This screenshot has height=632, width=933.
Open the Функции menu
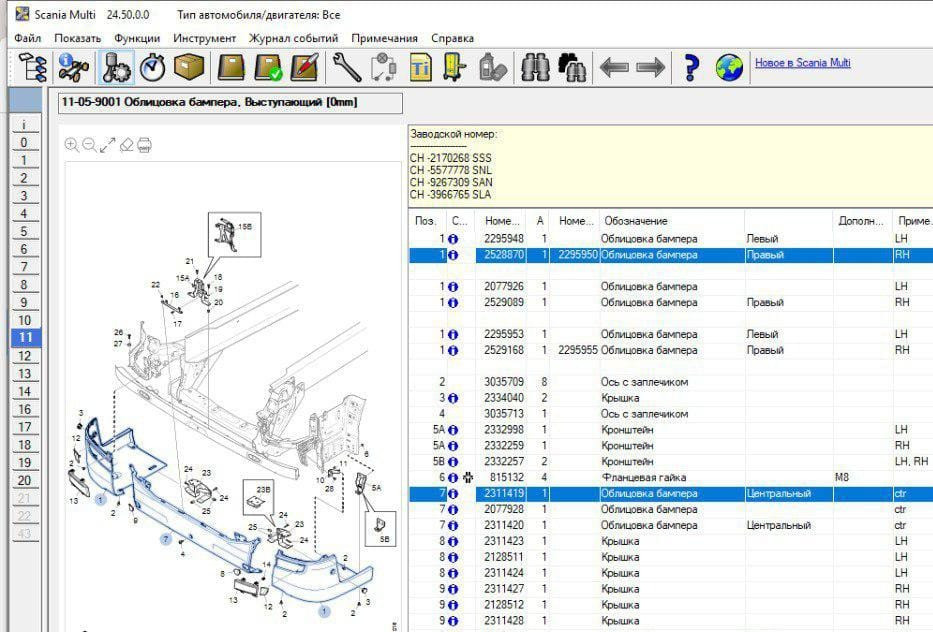[137, 38]
